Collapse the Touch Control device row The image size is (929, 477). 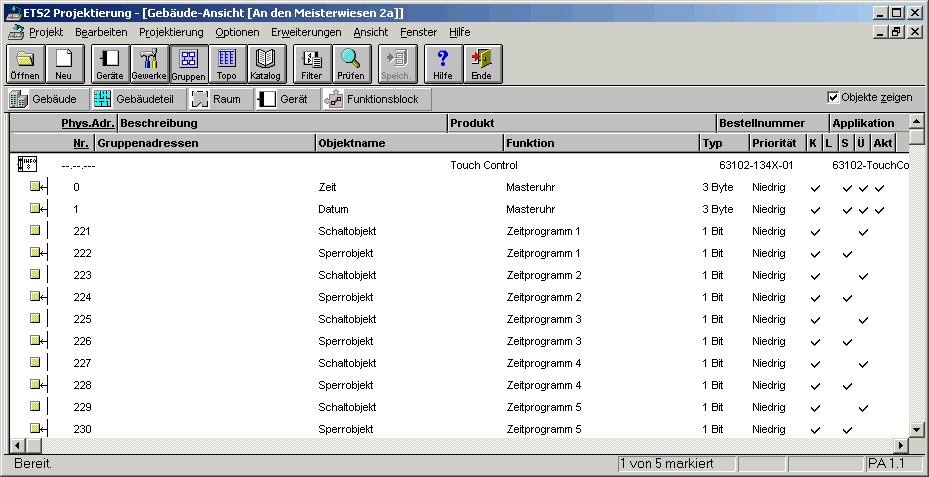pyautogui.click(x=28, y=165)
